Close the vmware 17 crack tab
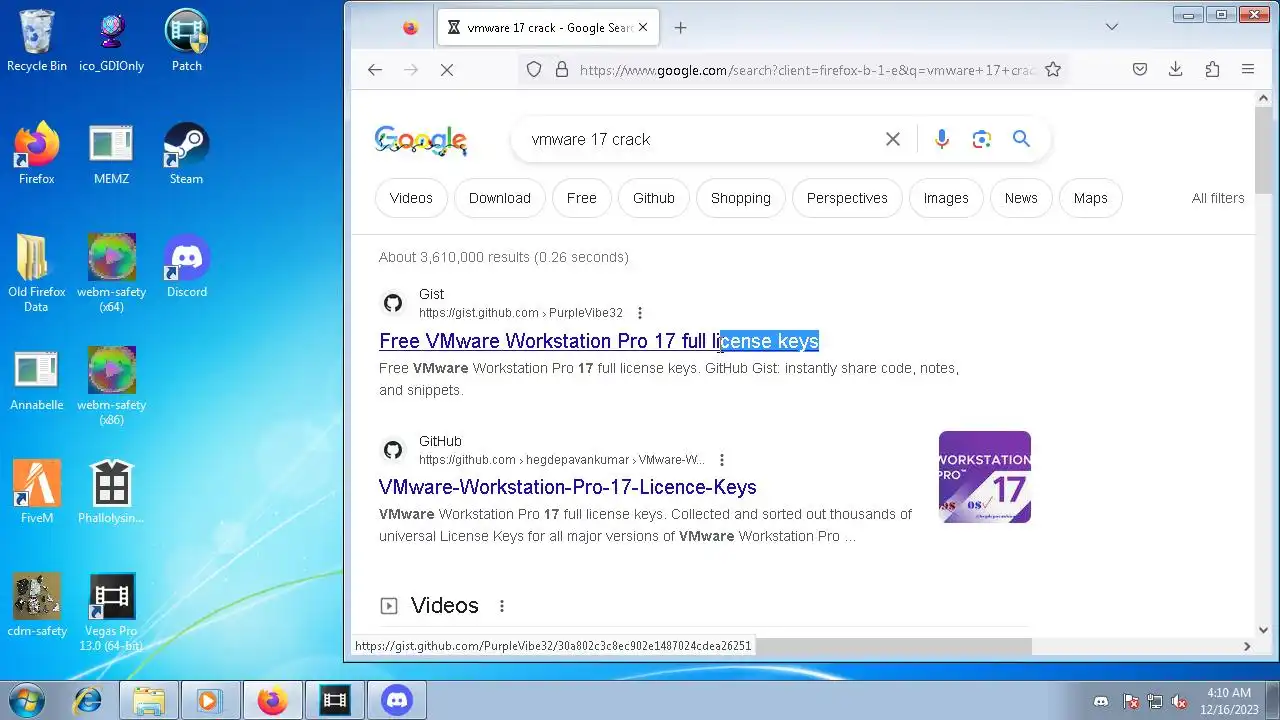The image size is (1280, 720). coord(644,27)
